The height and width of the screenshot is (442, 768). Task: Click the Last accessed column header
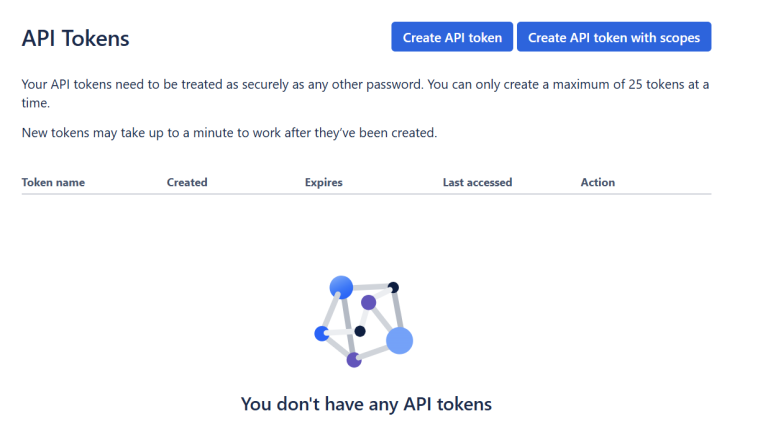(477, 182)
